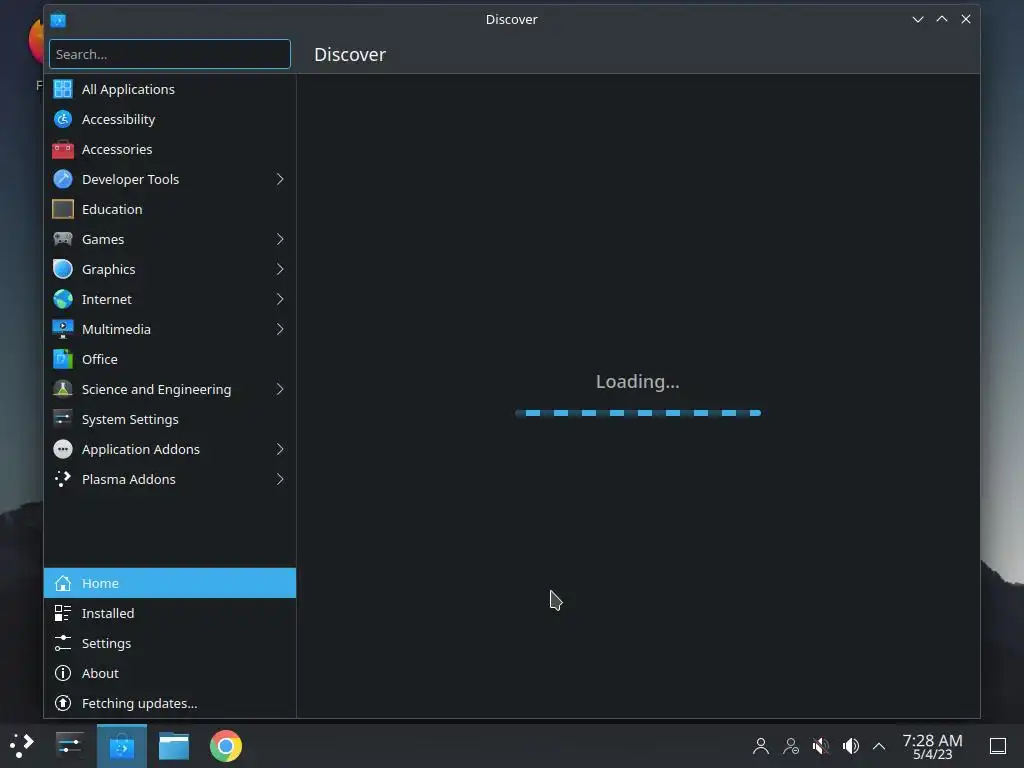Click the Discover page header title
This screenshot has width=1024, height=768.
pyautogui.click(x=350, y=54)
